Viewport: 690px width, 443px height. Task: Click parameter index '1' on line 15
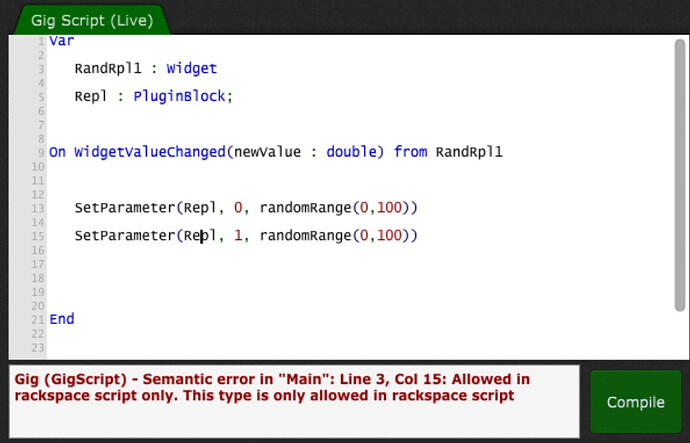(x=238, y=236)
